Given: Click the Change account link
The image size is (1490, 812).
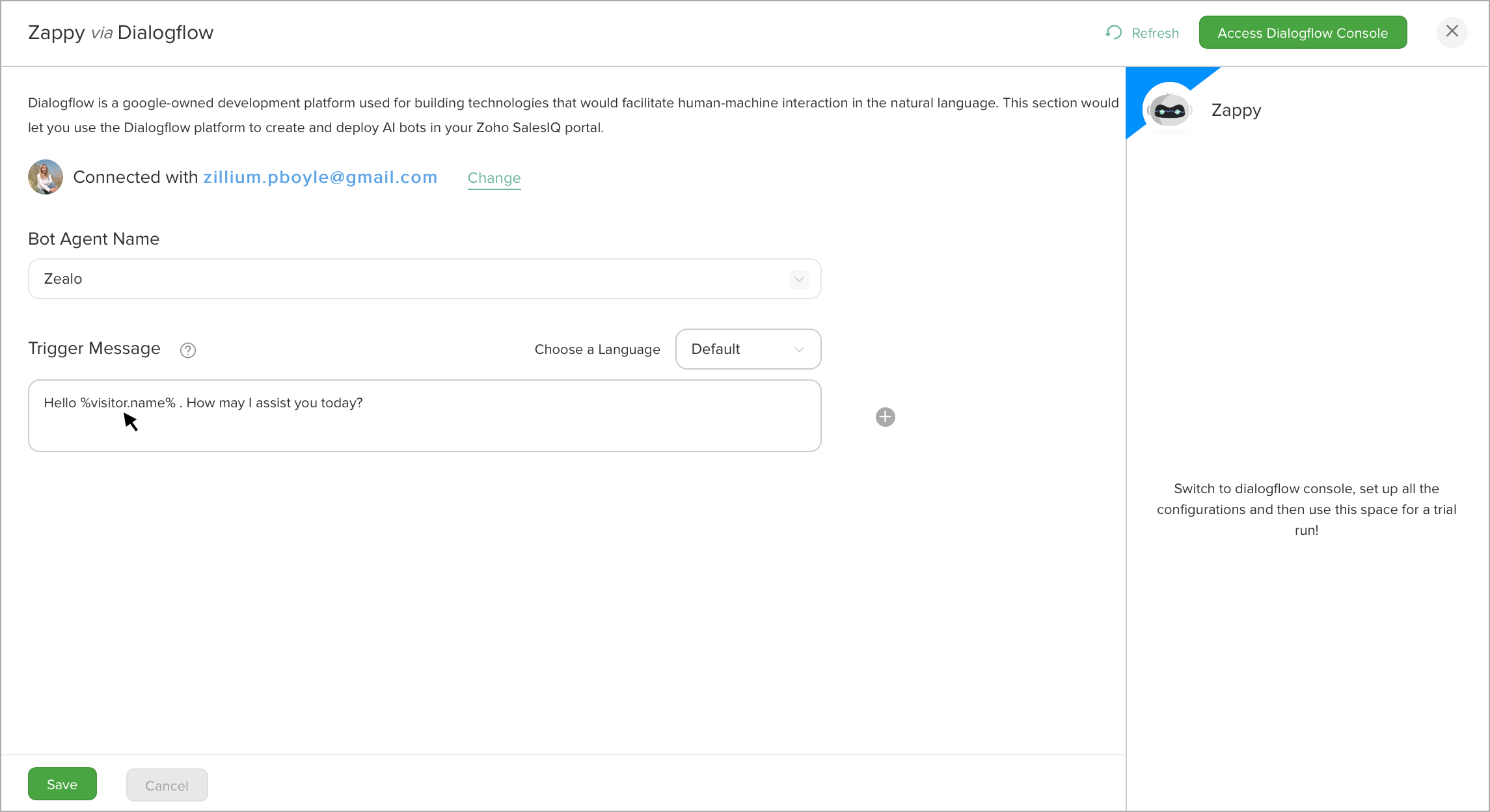Looking at the screenshot, I should pyautogui.click(x=494, y=178).
